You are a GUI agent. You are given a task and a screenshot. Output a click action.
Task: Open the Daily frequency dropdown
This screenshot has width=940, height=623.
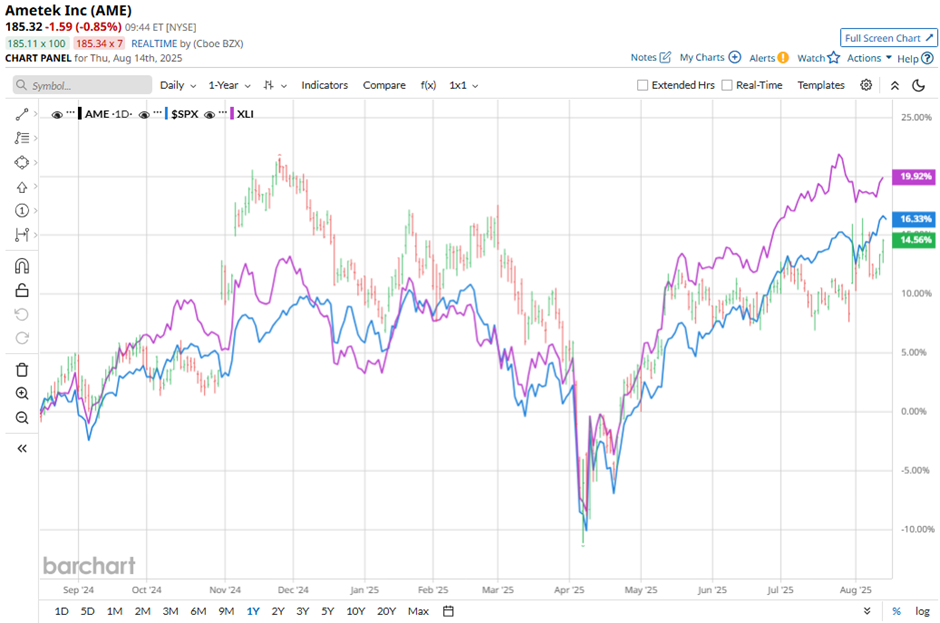[x=177, y=85]
